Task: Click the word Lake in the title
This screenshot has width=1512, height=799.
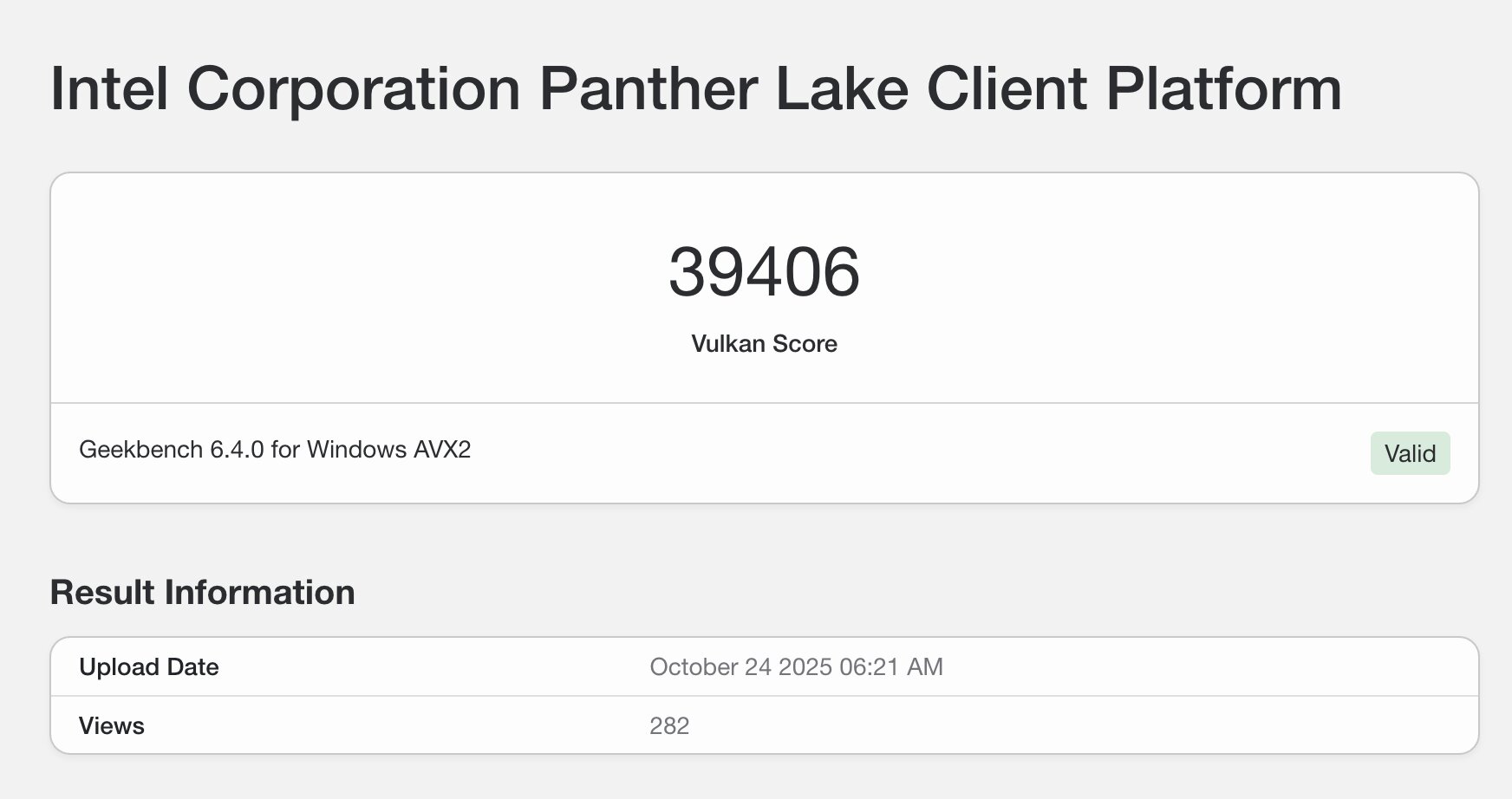Action: (841, 89)
